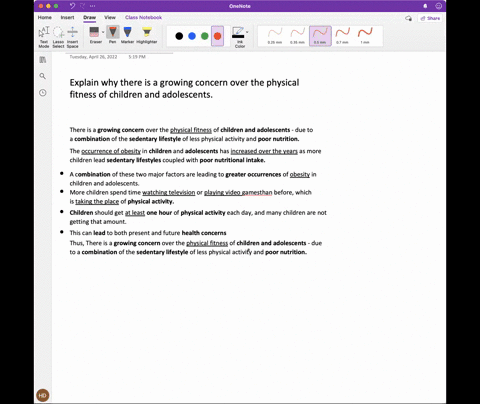480x404 pixels.
Task: Click the misspelled word 'gamesthan'
Action: [257, 192]
